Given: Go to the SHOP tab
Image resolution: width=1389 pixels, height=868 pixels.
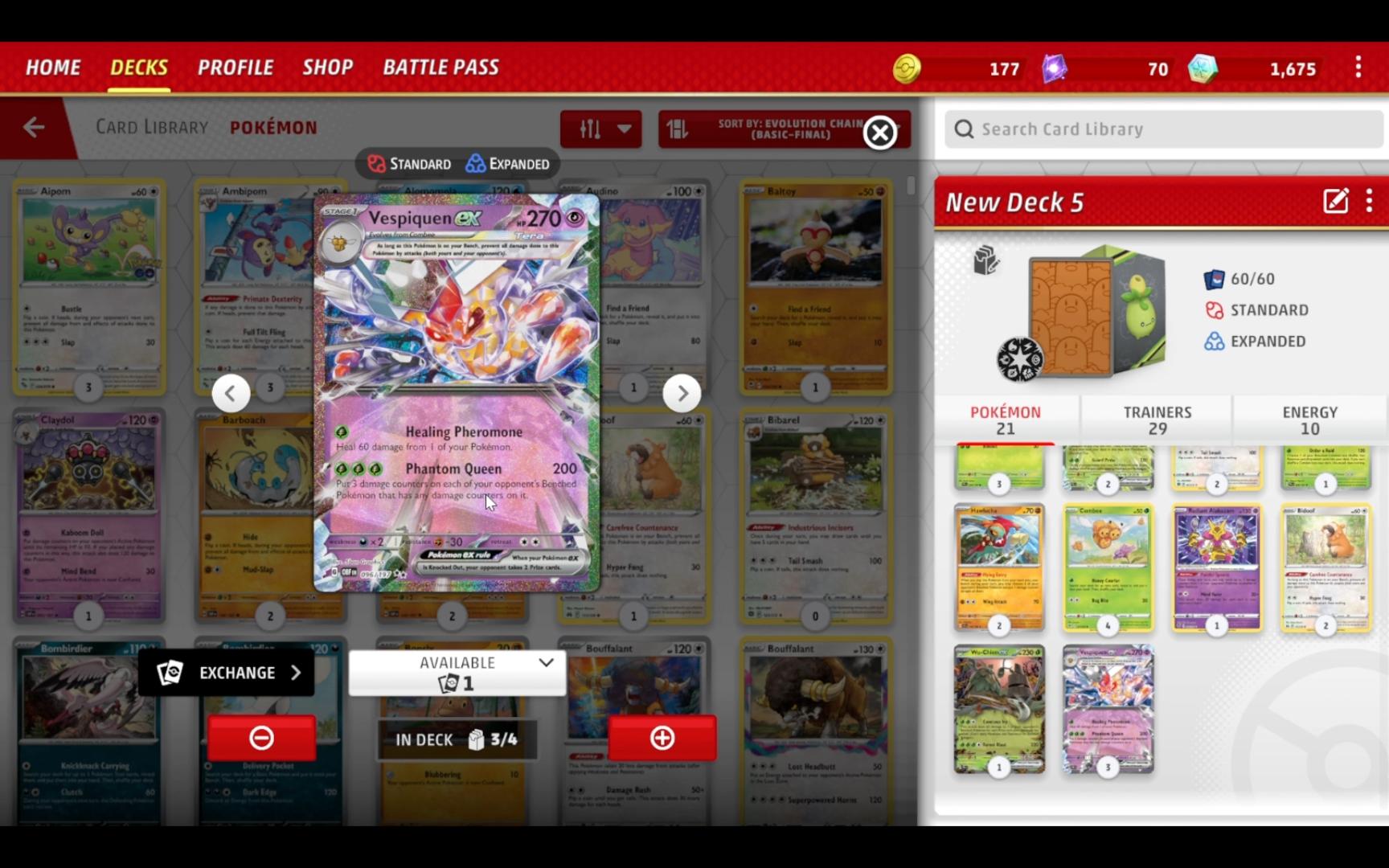Looking at the screenshot, I should [327, 68].
